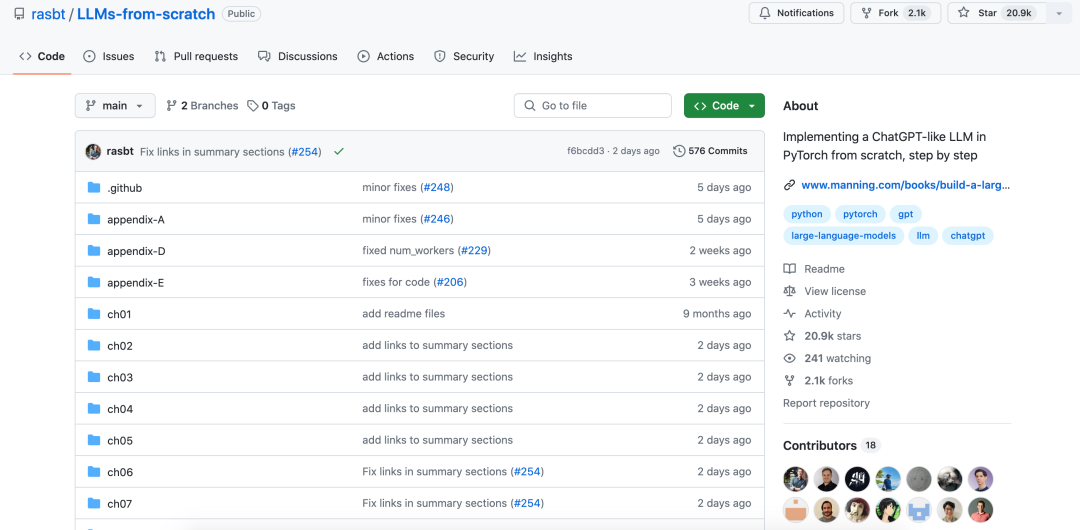Open the Security tab
This screenshot has width=1080, height=530.
pos(464,57)
